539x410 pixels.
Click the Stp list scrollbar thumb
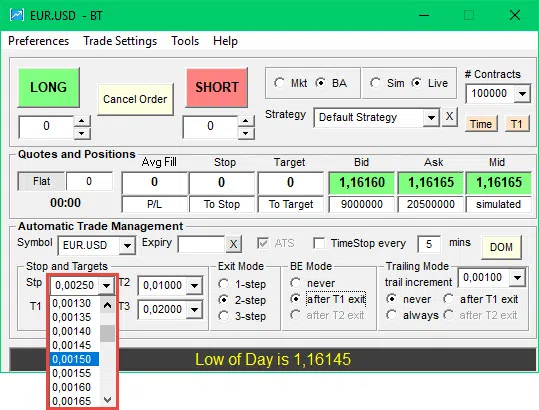pyautogui.click(x=107, y=333)
